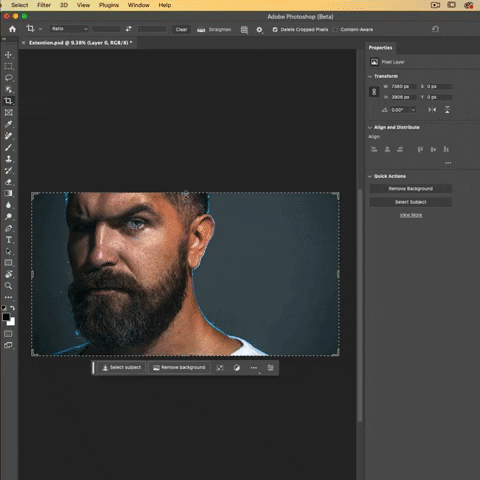Toggle Delete Cropped Pixels checkbox
This screenshot has width=480, height=480.
pyautogui.click(x=275, y=30)
